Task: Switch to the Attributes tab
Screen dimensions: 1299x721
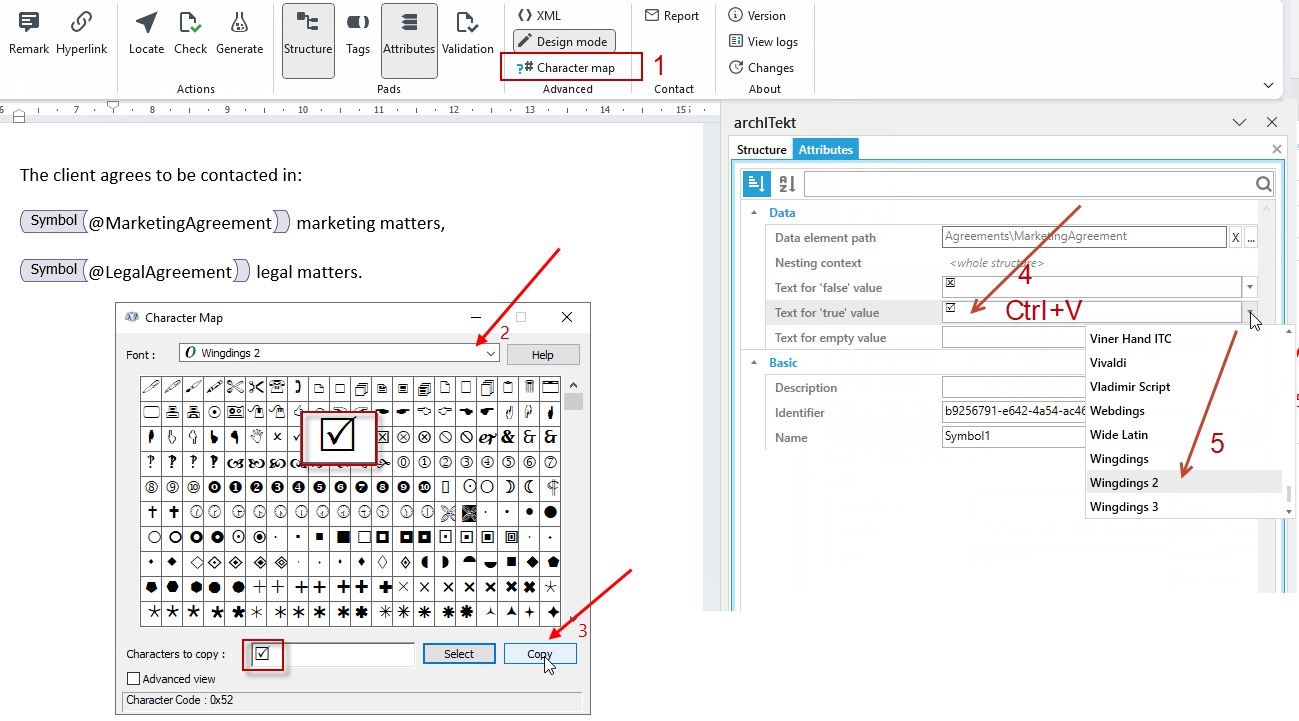Action: [x=826, y=150]
